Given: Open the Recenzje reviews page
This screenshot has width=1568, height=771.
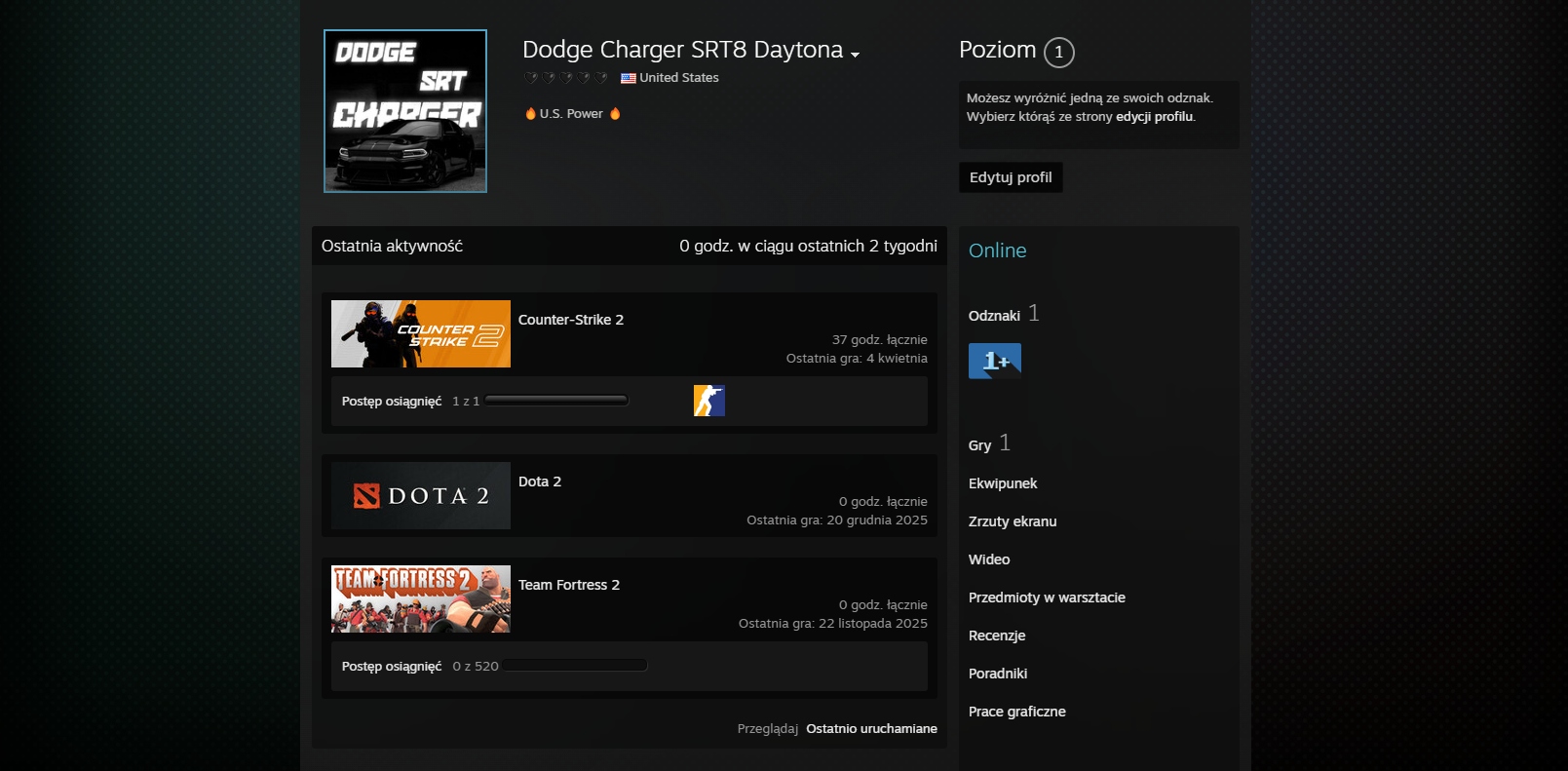Looking at the screenshot, I should click(997, 636).
